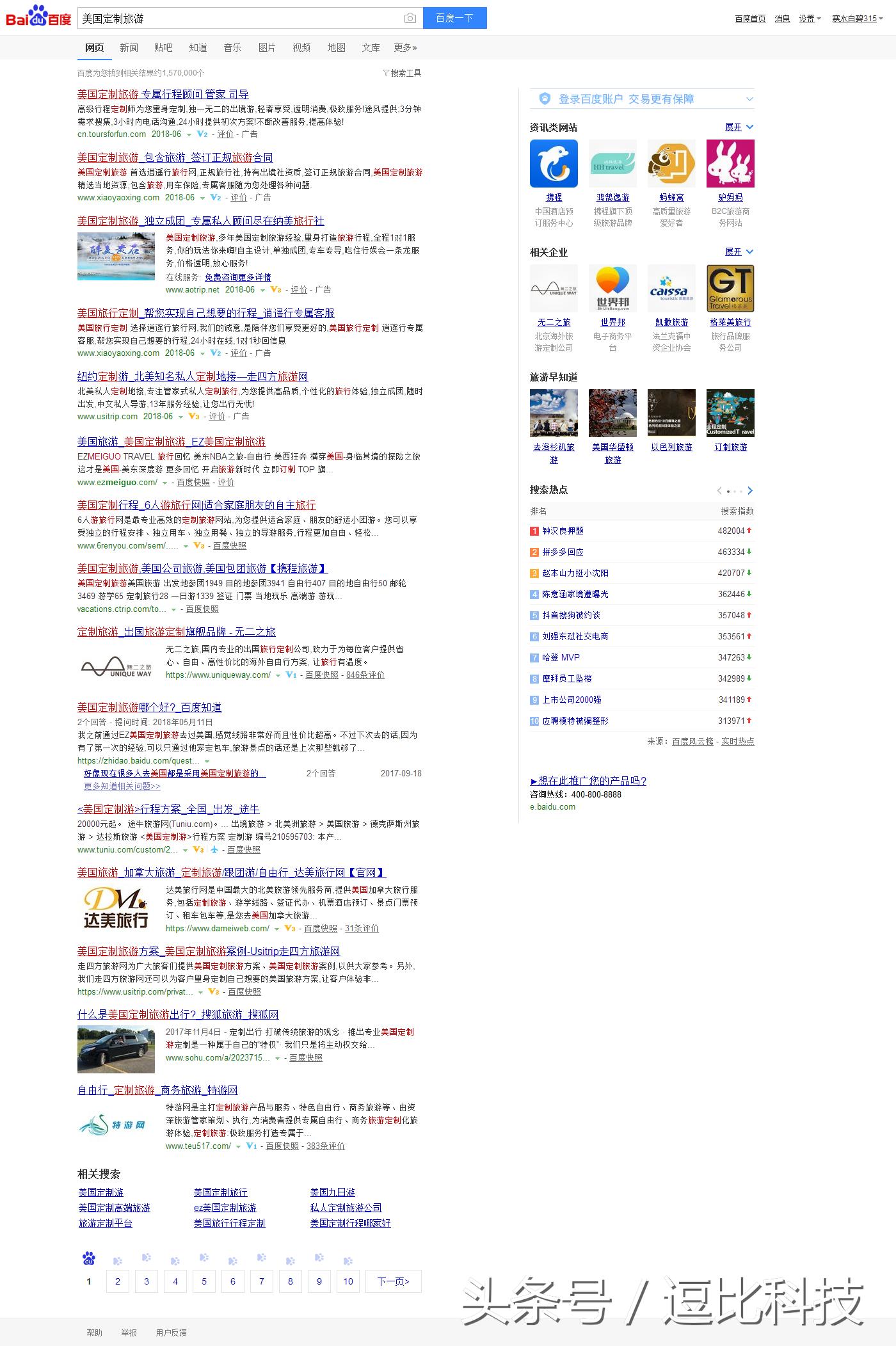Click the Baidu logo
The image size is (896, 1346).
[x=38, y=16]
